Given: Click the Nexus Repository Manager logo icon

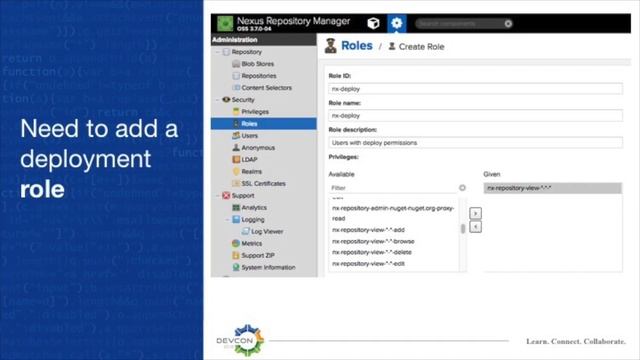Looking at the screenshot, I should [x=225, y=24].
